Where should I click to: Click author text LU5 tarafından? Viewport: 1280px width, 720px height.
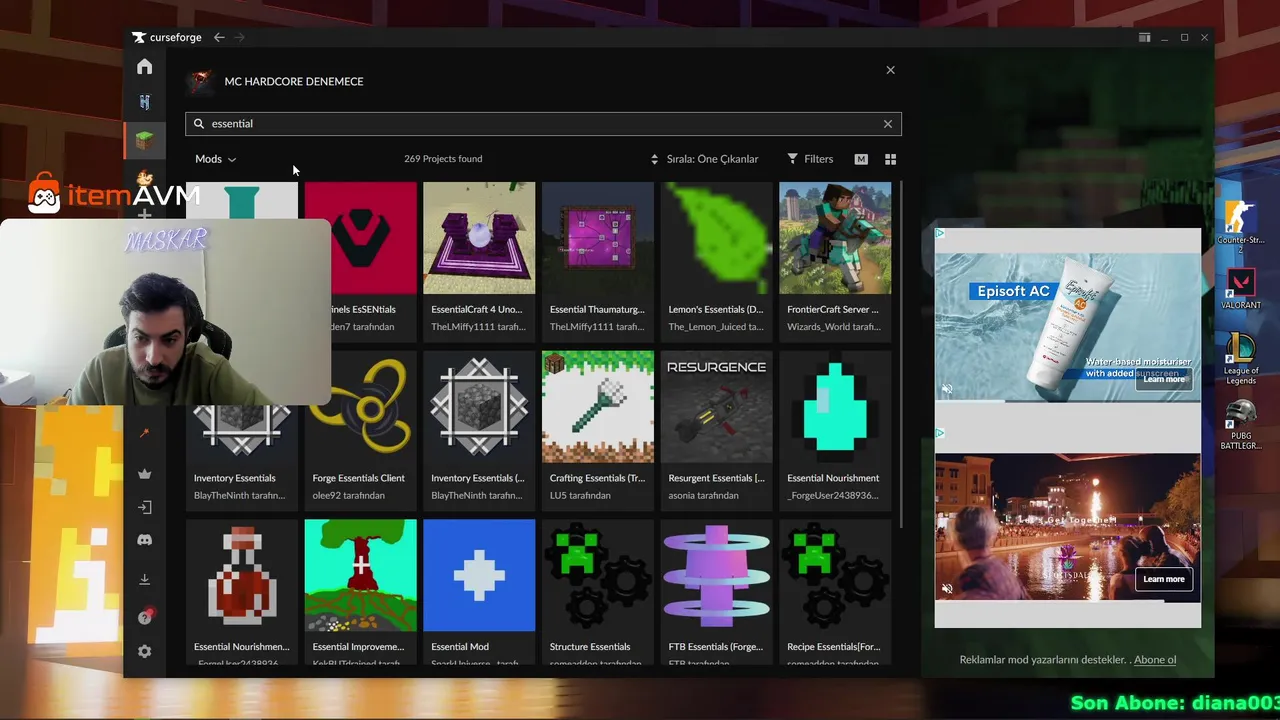(580, 496)
